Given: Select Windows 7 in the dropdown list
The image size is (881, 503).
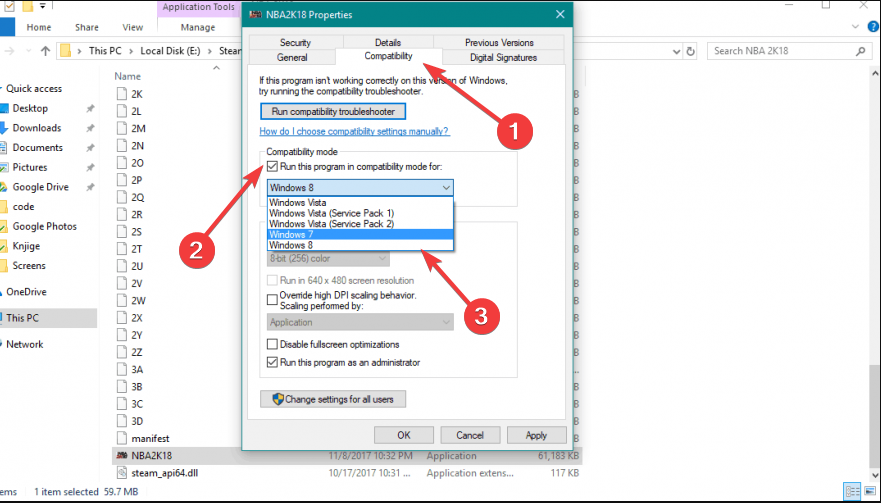Looking at the screenshot, I should pyautogui.click(x=360, y=234).
